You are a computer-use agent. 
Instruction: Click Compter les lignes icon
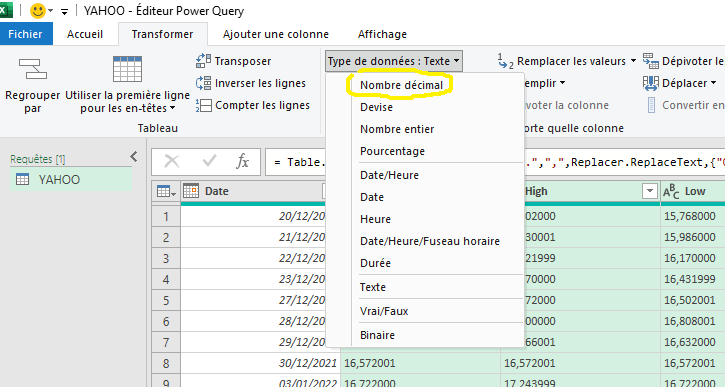coord(203,105)
